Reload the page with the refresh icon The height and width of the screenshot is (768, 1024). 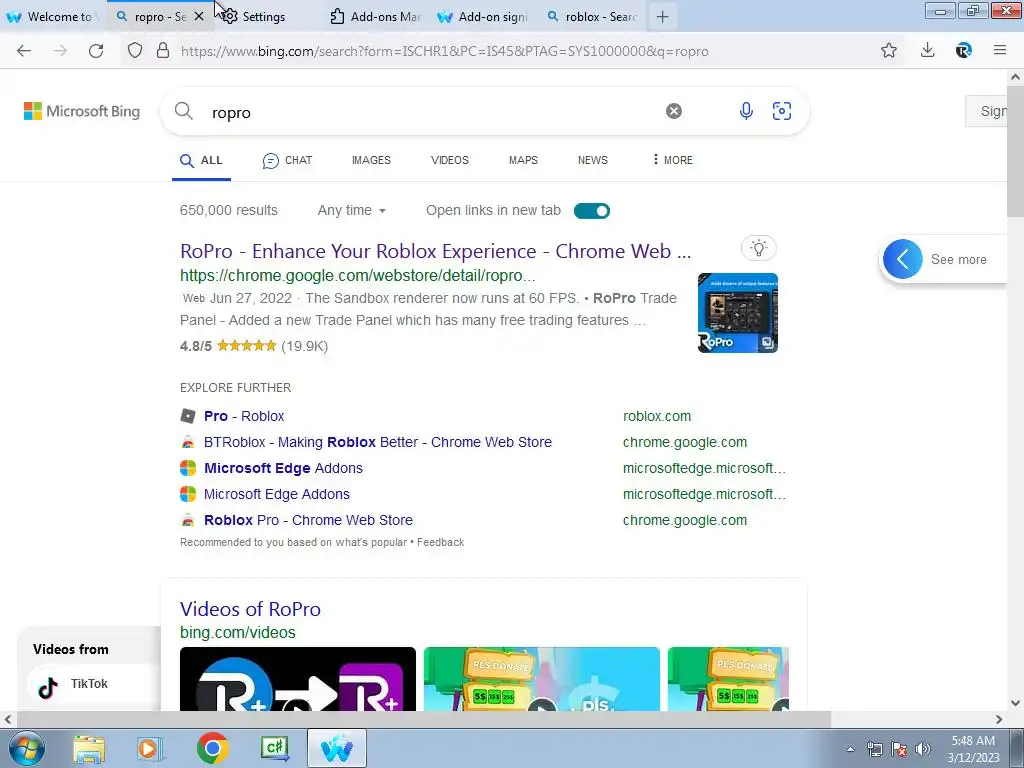click(x=96, y=51)
